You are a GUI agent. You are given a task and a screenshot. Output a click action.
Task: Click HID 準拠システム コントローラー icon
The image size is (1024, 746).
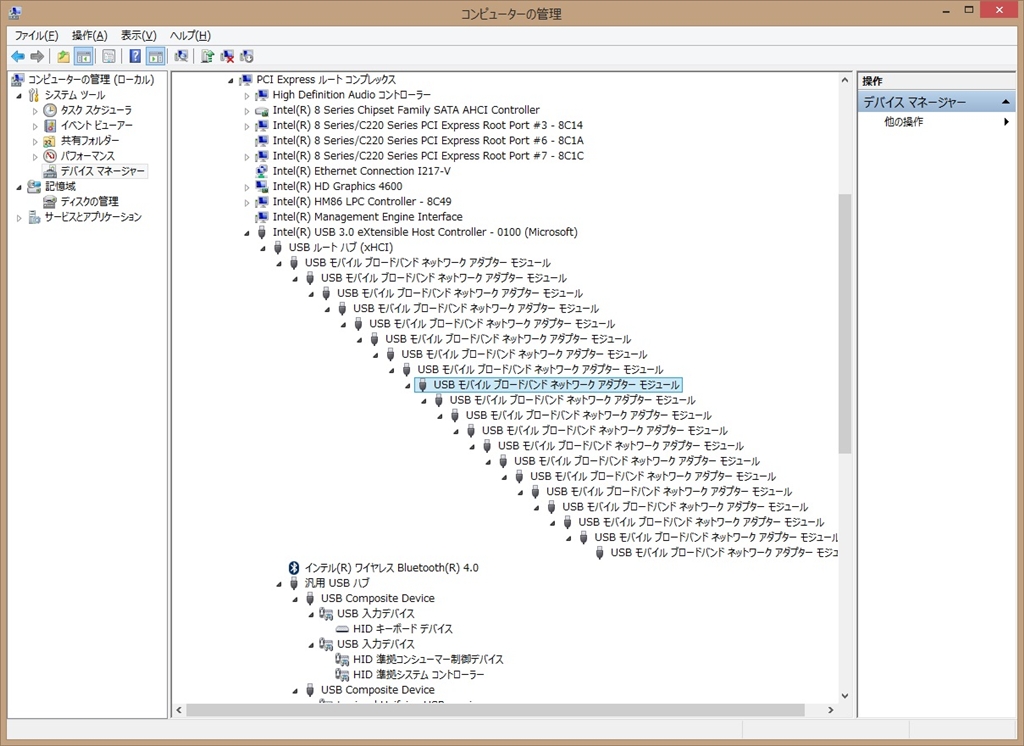[342, 674]
